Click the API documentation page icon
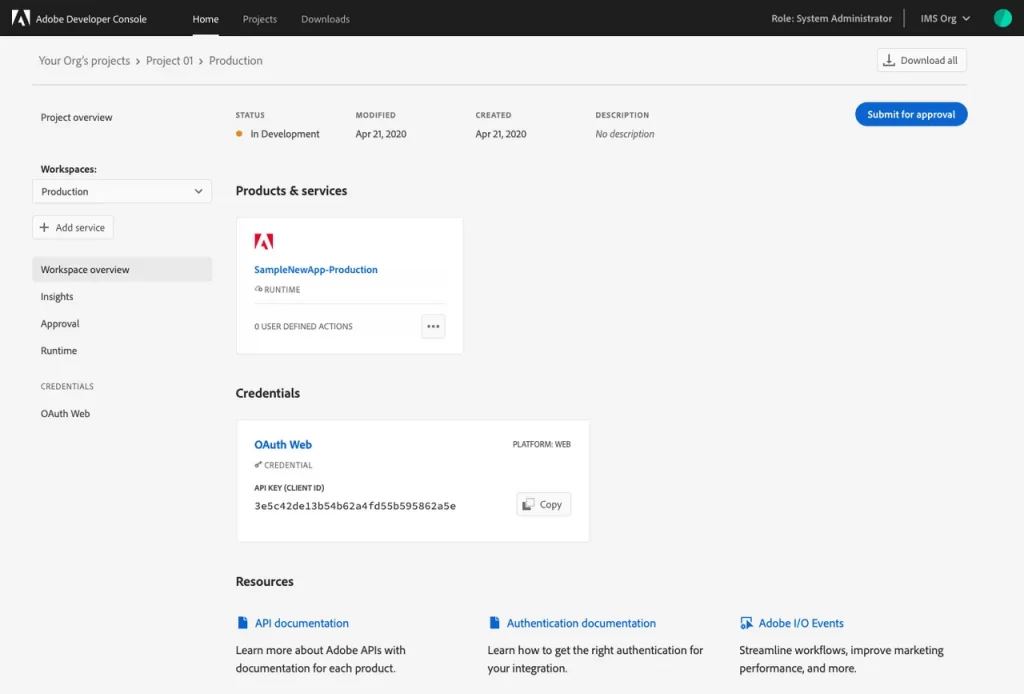Screen dimensions: 1024x694 (x=242, y=622)
